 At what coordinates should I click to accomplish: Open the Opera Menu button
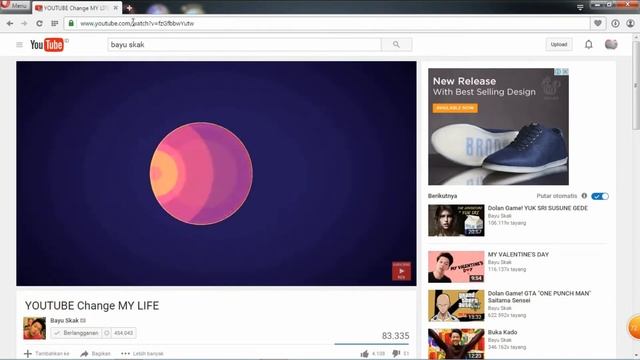15,6
